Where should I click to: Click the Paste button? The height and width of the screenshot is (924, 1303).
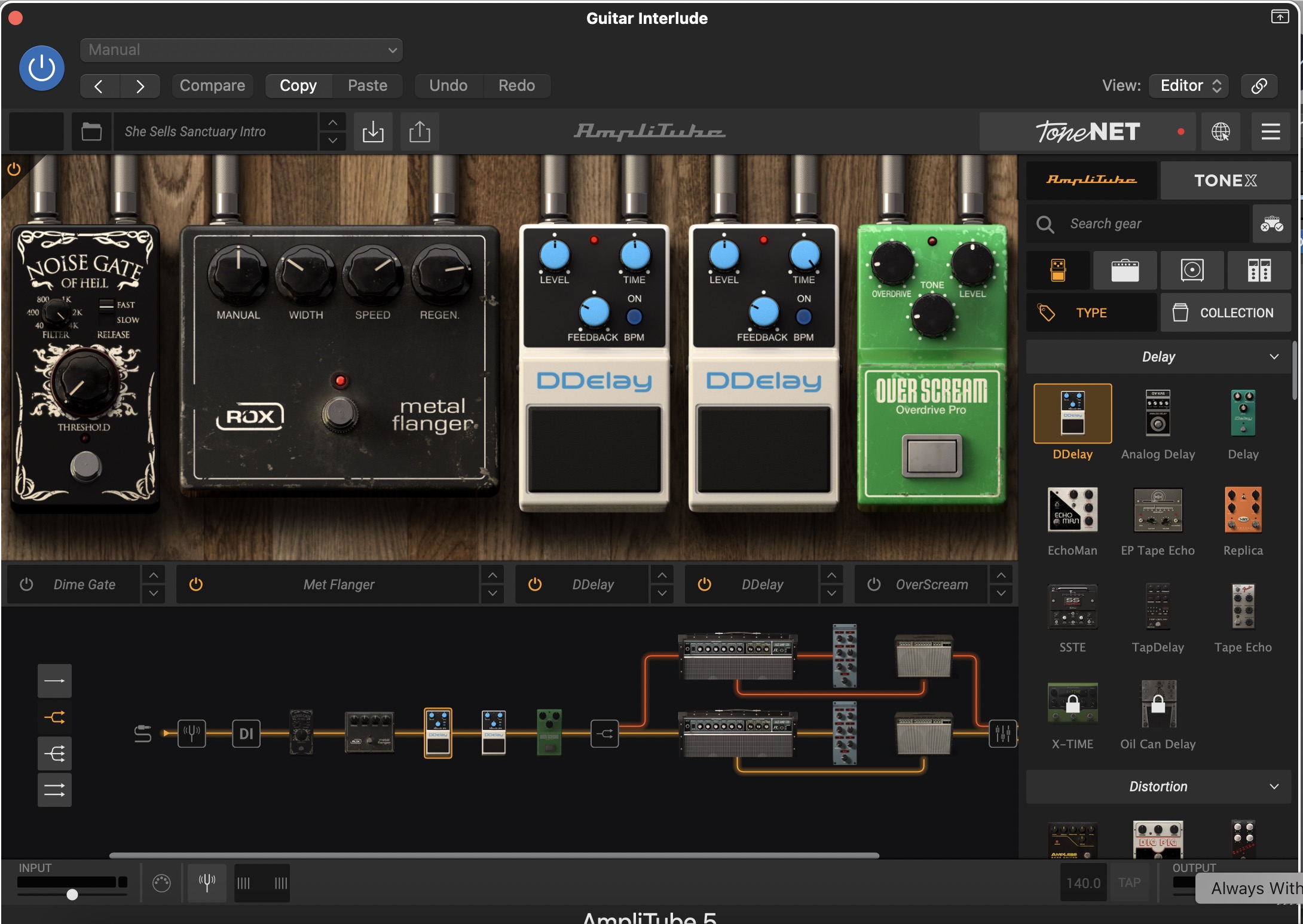coord(368,86)
